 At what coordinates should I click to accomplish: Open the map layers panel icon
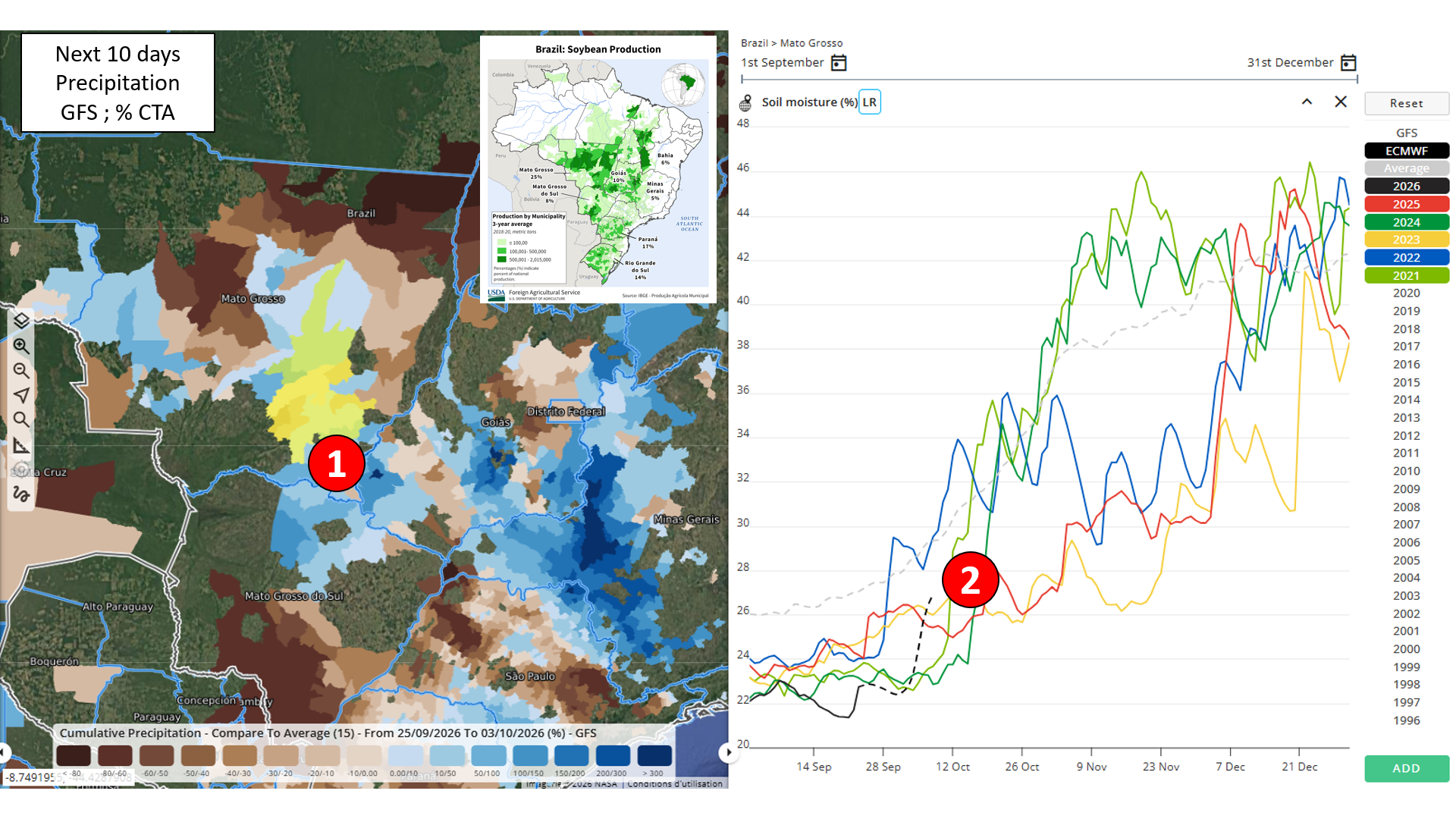[21, 321]
